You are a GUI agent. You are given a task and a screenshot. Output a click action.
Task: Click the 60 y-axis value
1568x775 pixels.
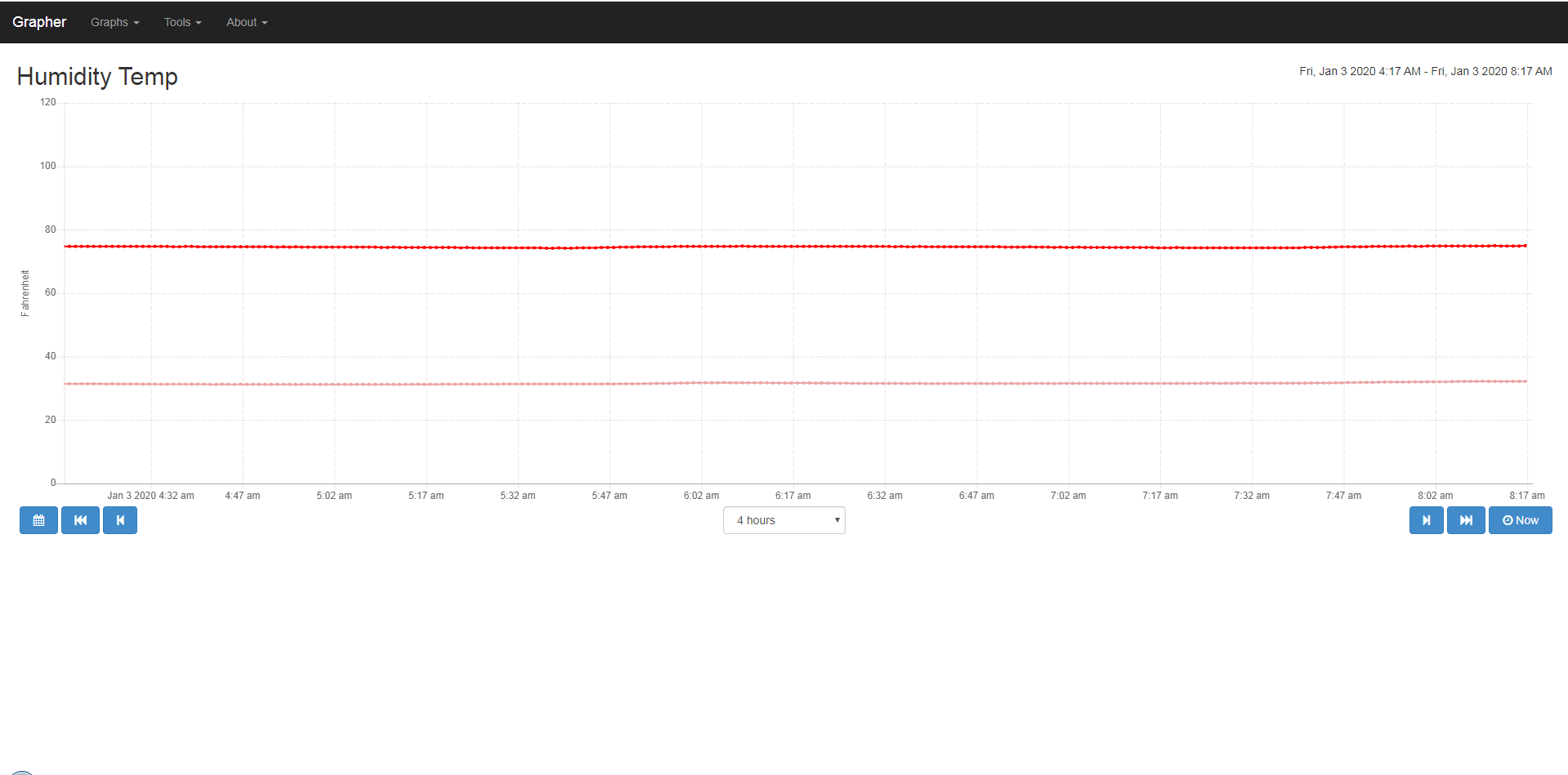coord(51,292)
